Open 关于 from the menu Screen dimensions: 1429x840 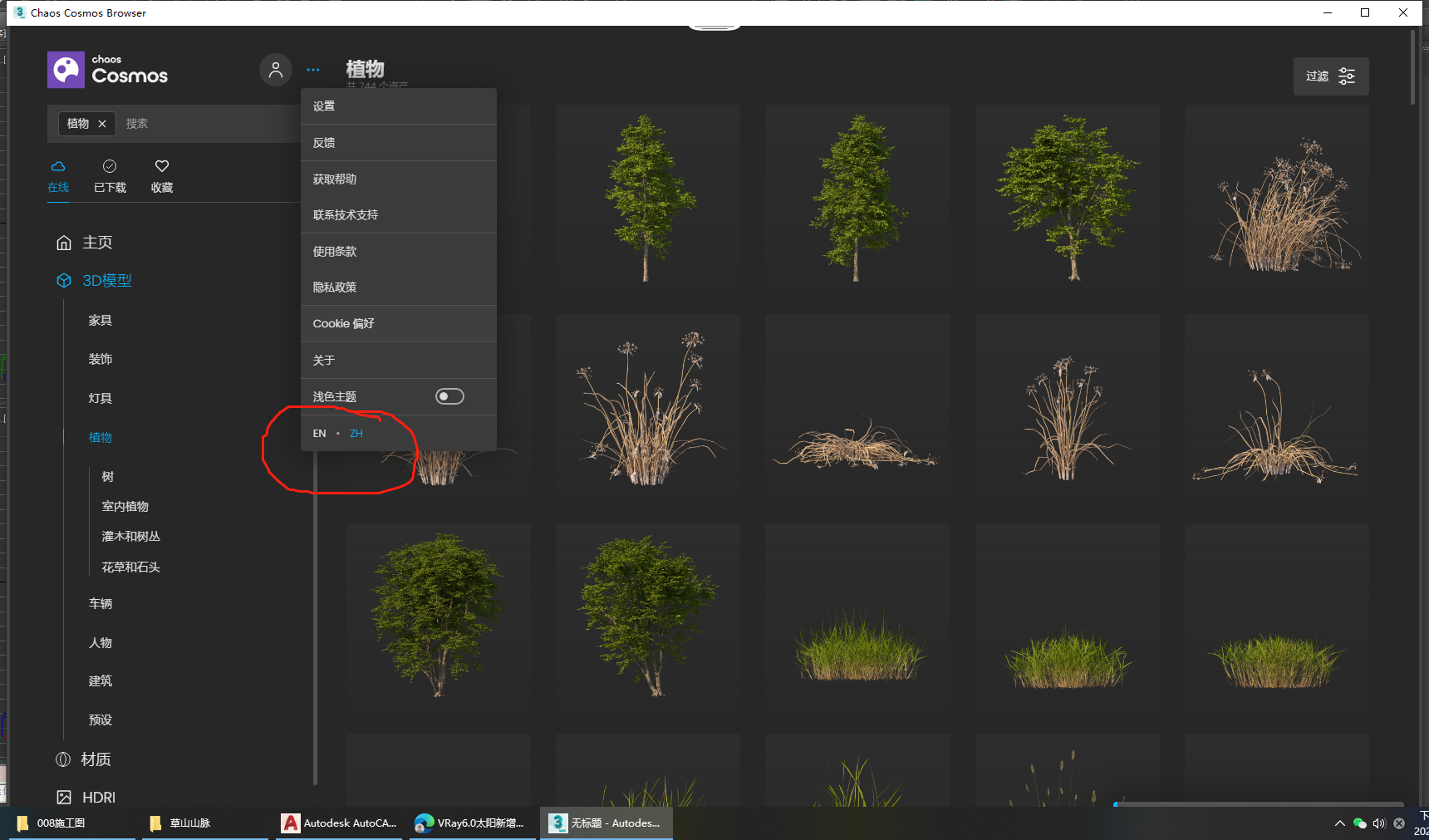tap(399, 361)
